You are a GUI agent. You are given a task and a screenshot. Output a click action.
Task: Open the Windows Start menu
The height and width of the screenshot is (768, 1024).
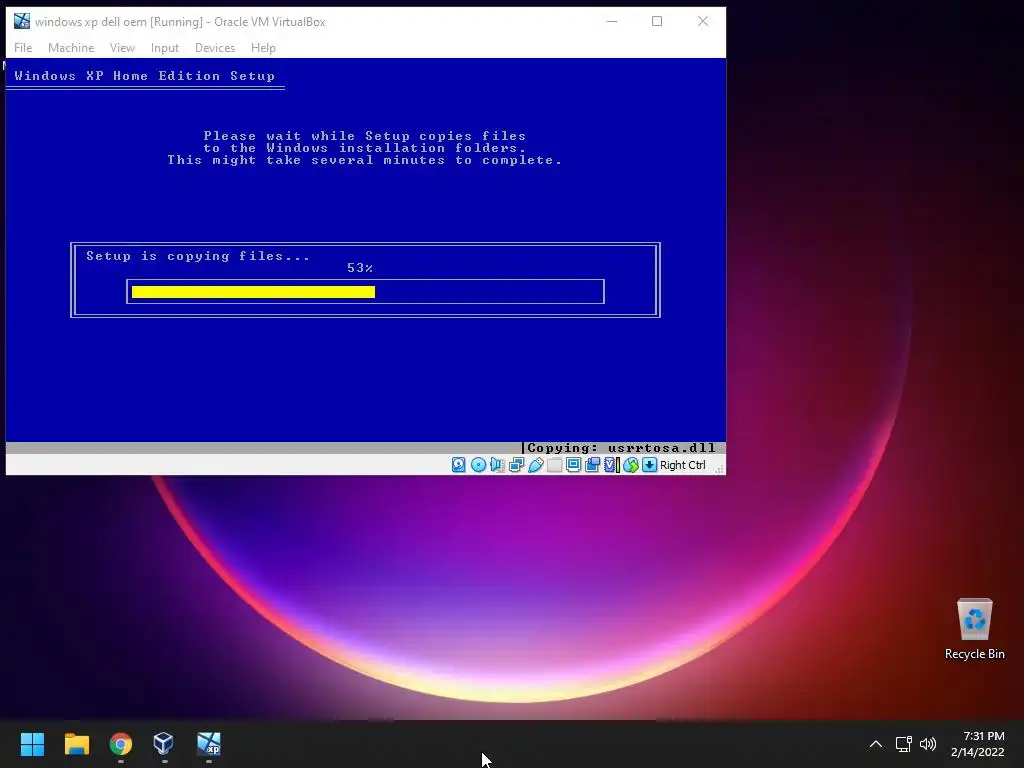(32, 744)
